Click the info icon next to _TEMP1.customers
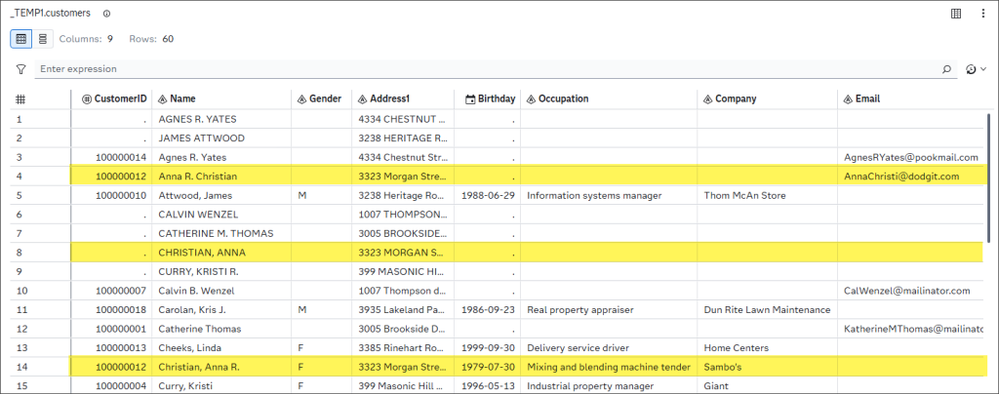The height and width of the screenshot is (394, 999). click(x=106, y=13)
